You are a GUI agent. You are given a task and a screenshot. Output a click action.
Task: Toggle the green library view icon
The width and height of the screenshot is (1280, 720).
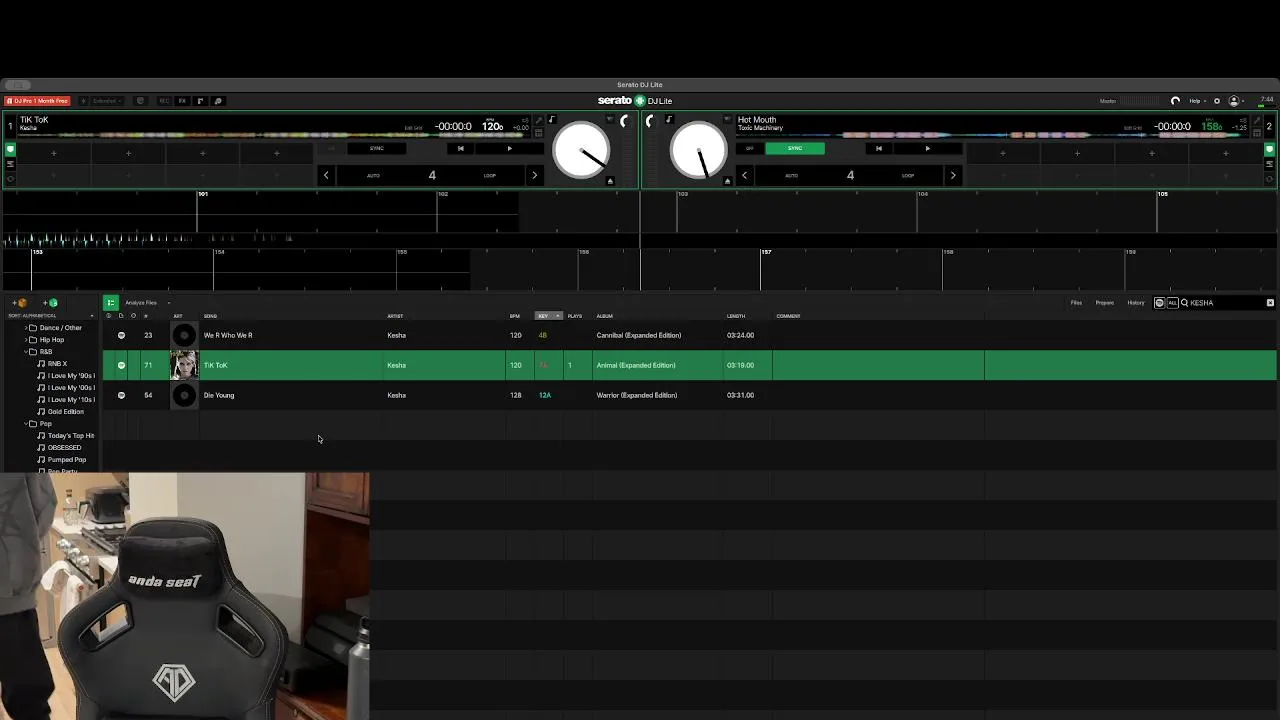(x=111, y=302)
